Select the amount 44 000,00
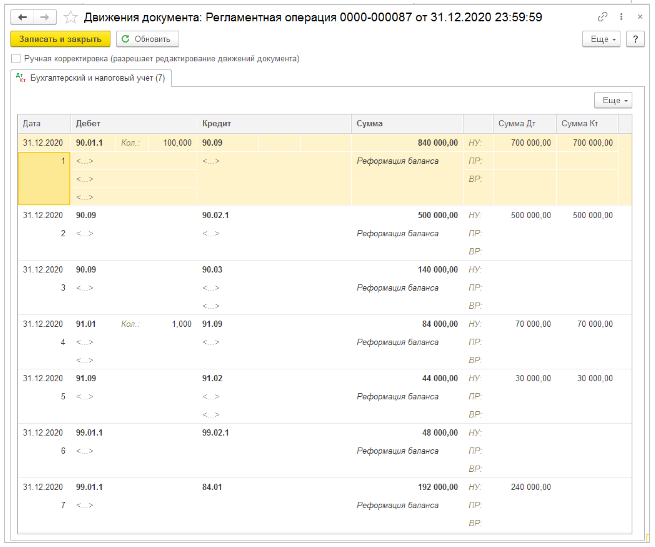This screenshot has height=547, width=655. tap(440, 378)
